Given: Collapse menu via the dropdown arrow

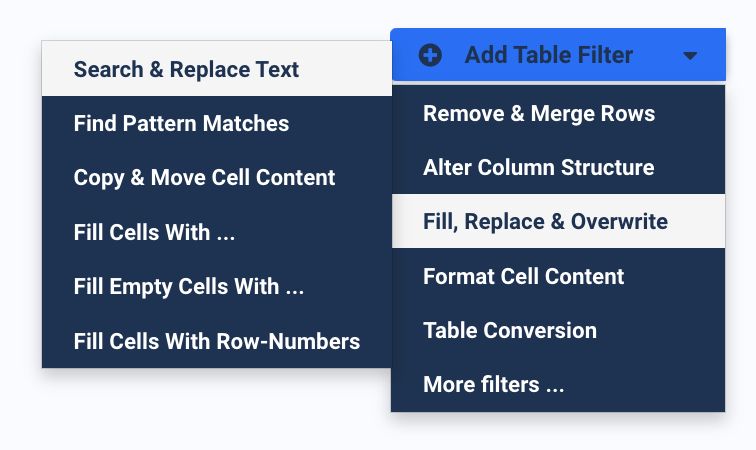Looking at the screenshot, I should [690, 56].
